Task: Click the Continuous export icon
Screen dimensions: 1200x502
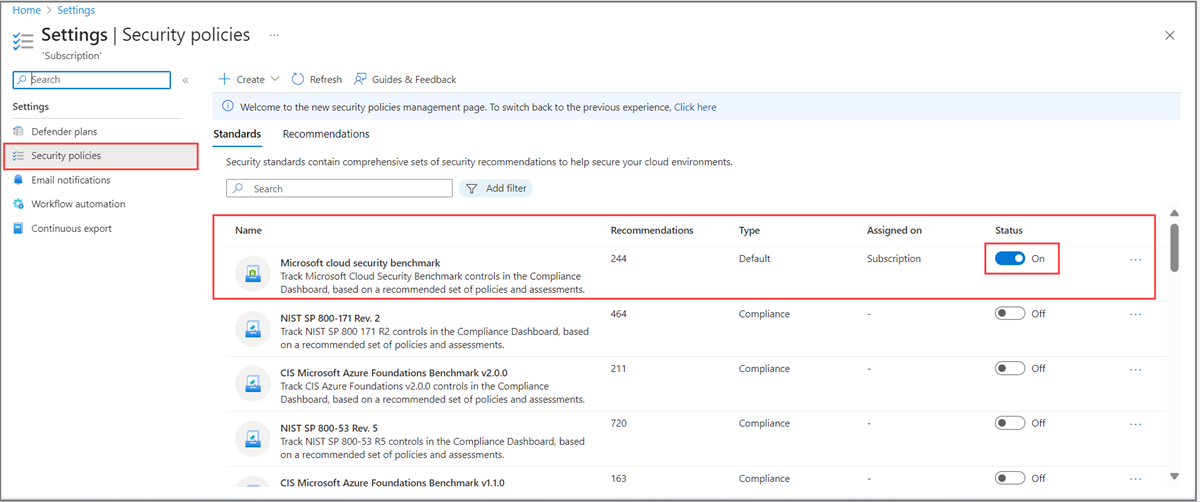Action: click(x=18, y=228)
